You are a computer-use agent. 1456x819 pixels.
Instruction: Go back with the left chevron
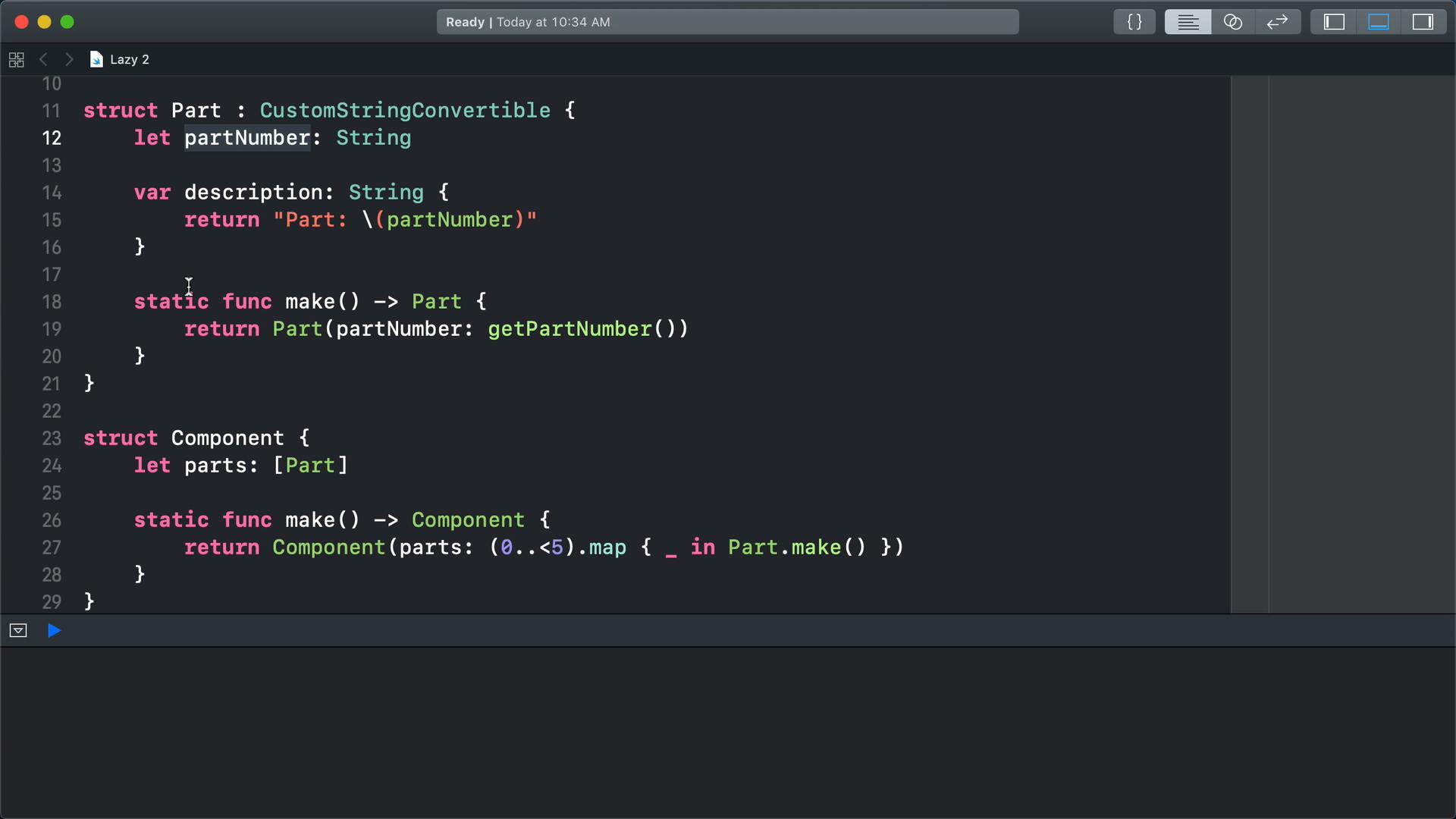click(43, 59)
